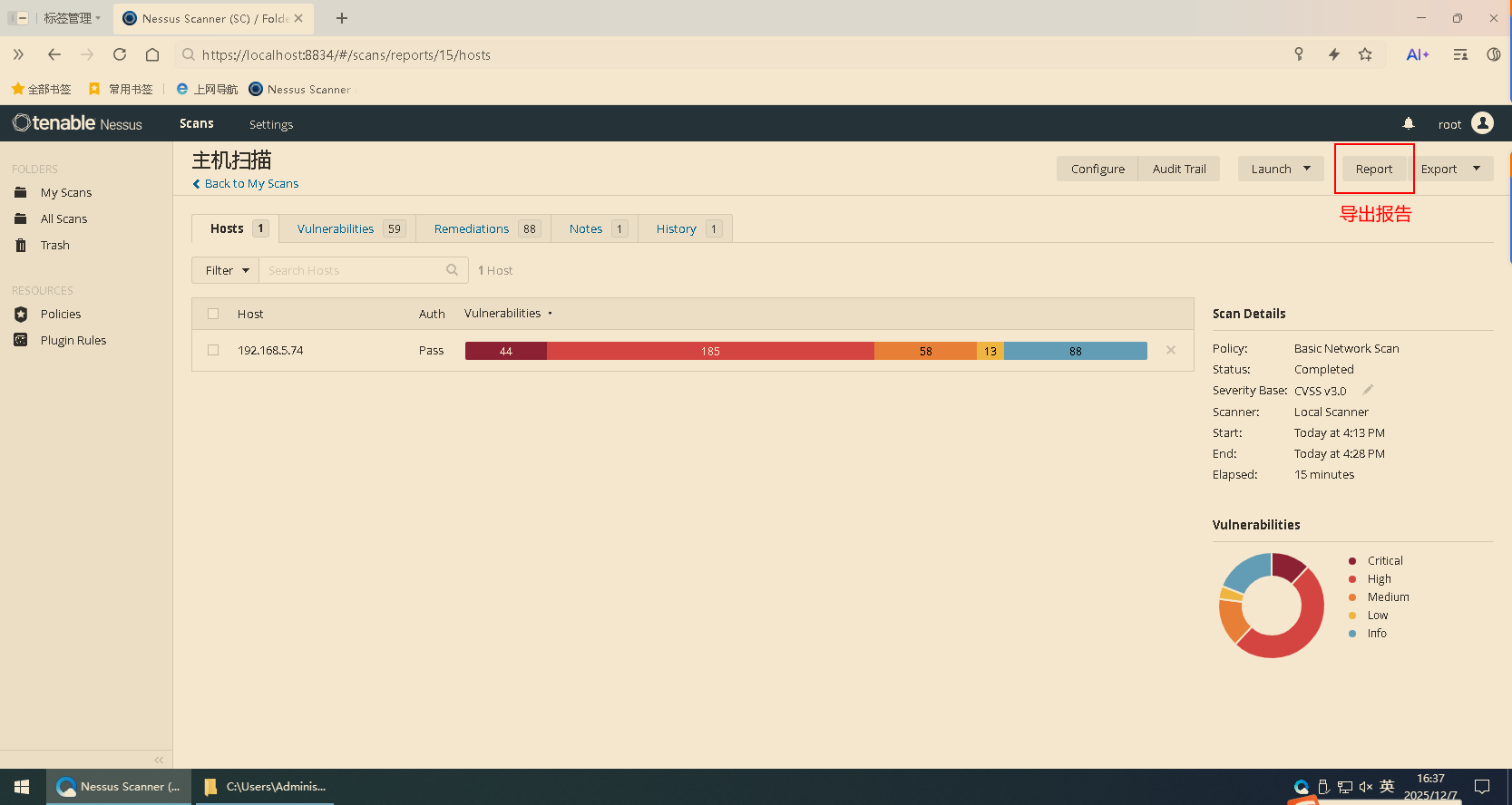Check the select-all hosts checkbox in header
Image resolution: width=1512 pixels, height=805 pixels.
tap(213, 314)
